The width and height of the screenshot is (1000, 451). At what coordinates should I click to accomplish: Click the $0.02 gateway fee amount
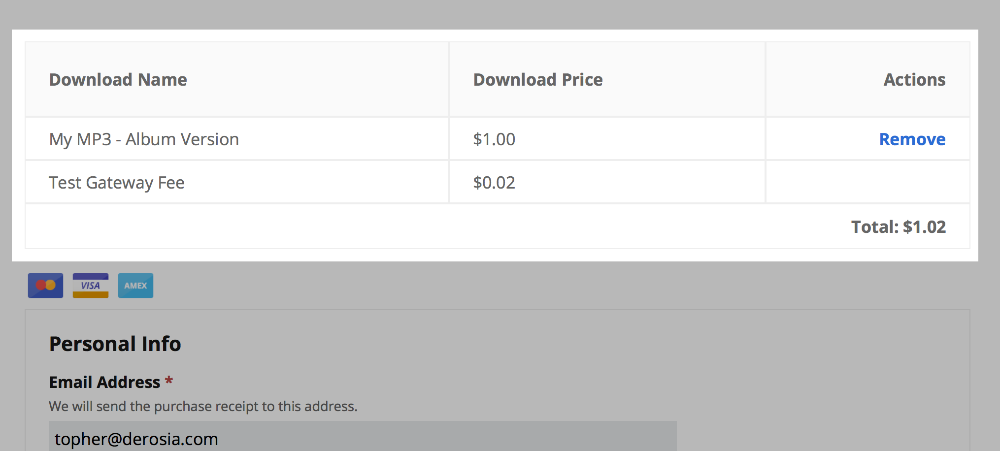pos(494,183)
